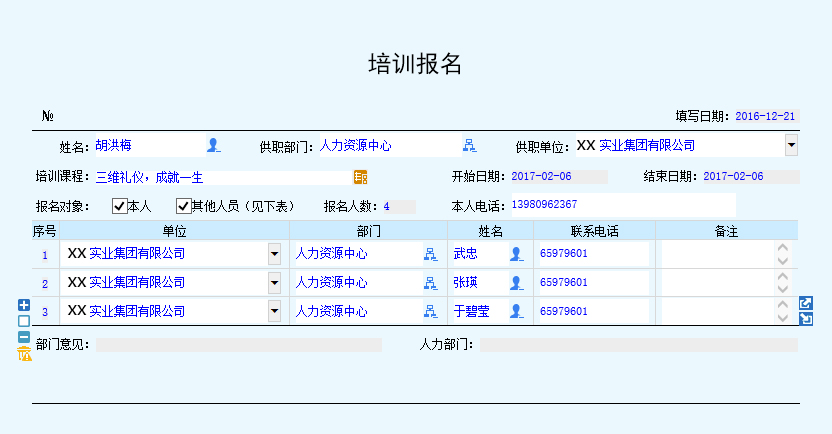The width and height of the screenshot is (832, 434).
Task: Uncheck 其他人员（见下表） checkbox
Action: tap(183, 206)
